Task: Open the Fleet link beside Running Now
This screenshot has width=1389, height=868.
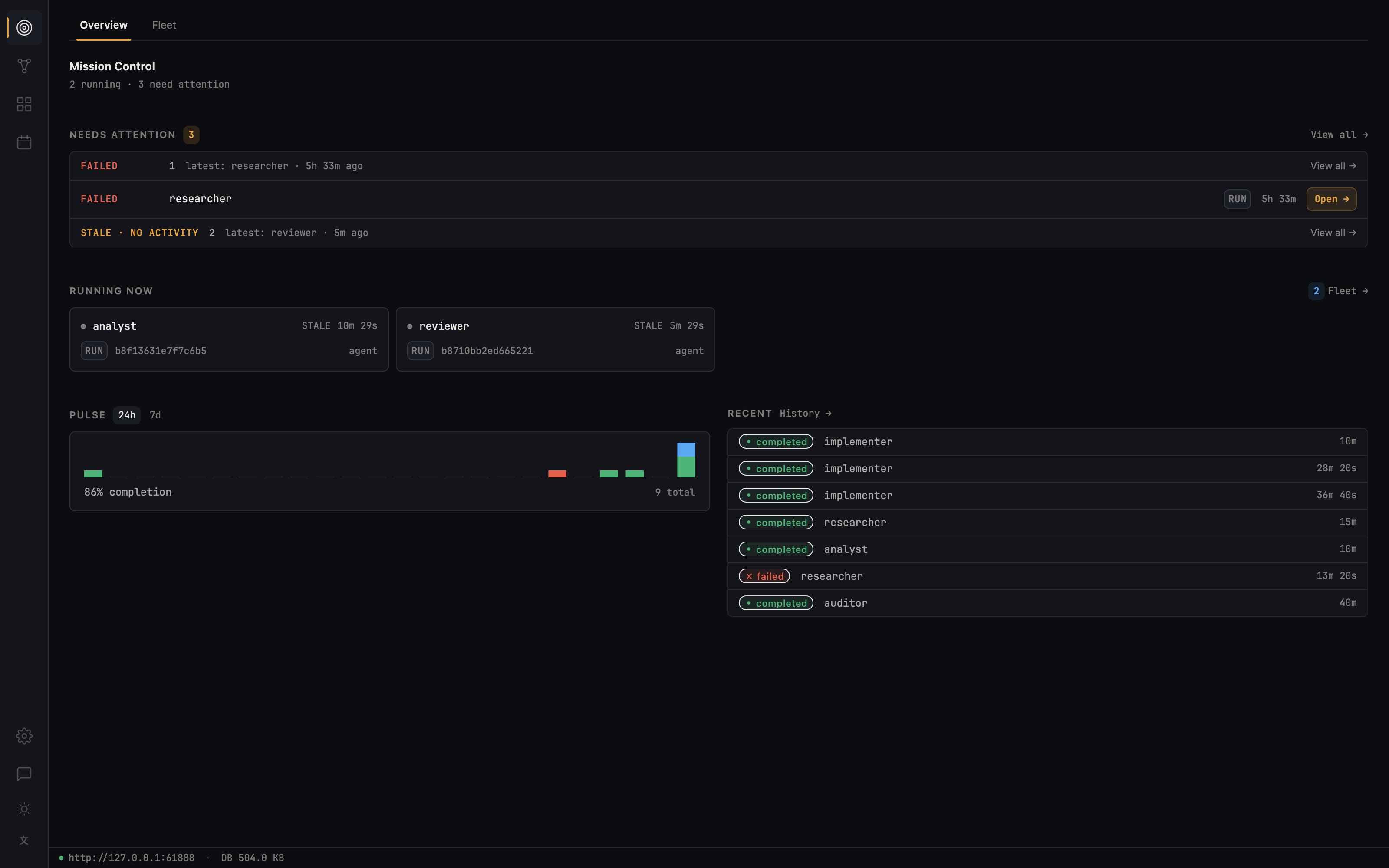Action: [1348, 291]
